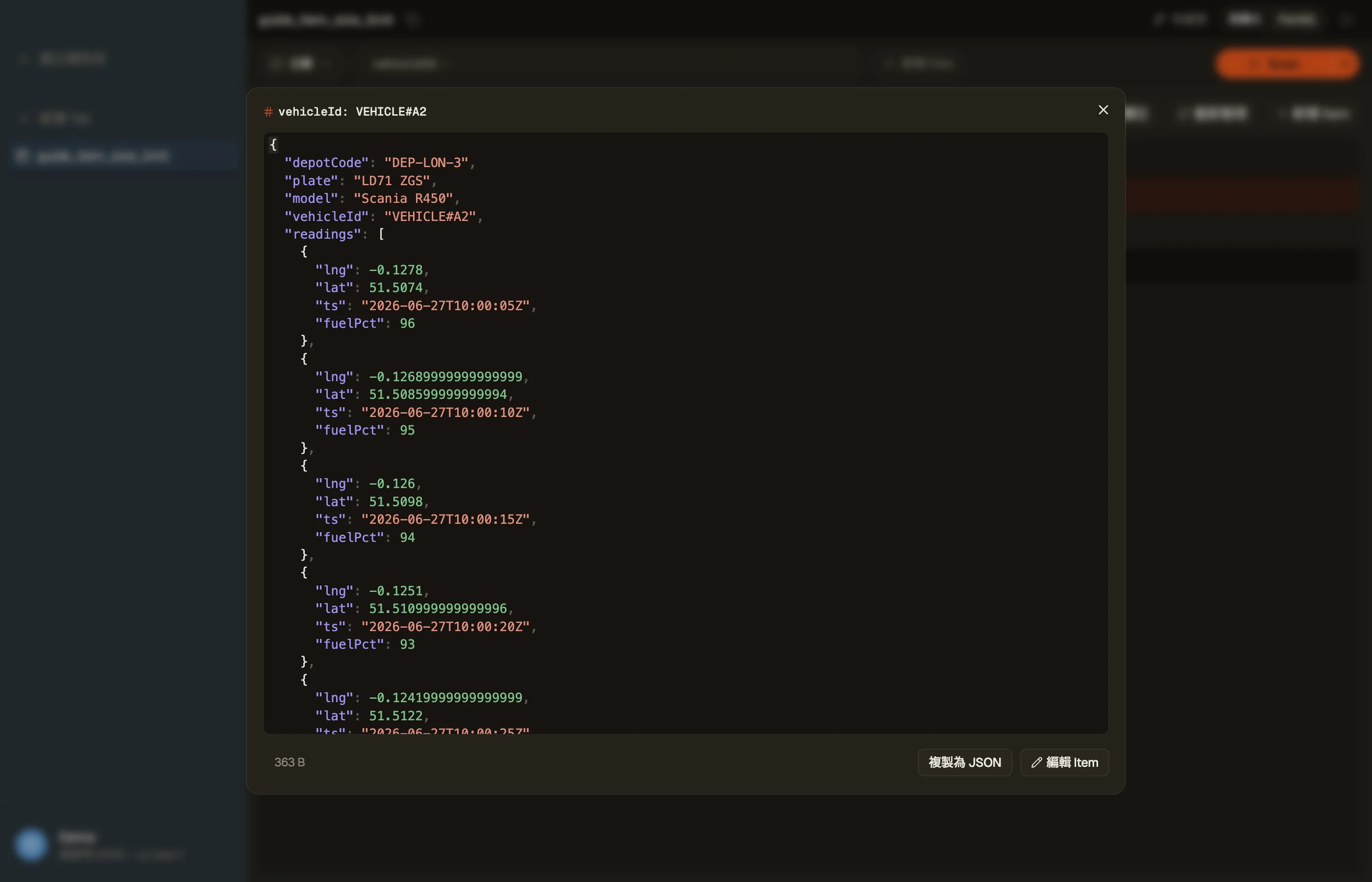Click the 363 B item size label

coord(290,762)
